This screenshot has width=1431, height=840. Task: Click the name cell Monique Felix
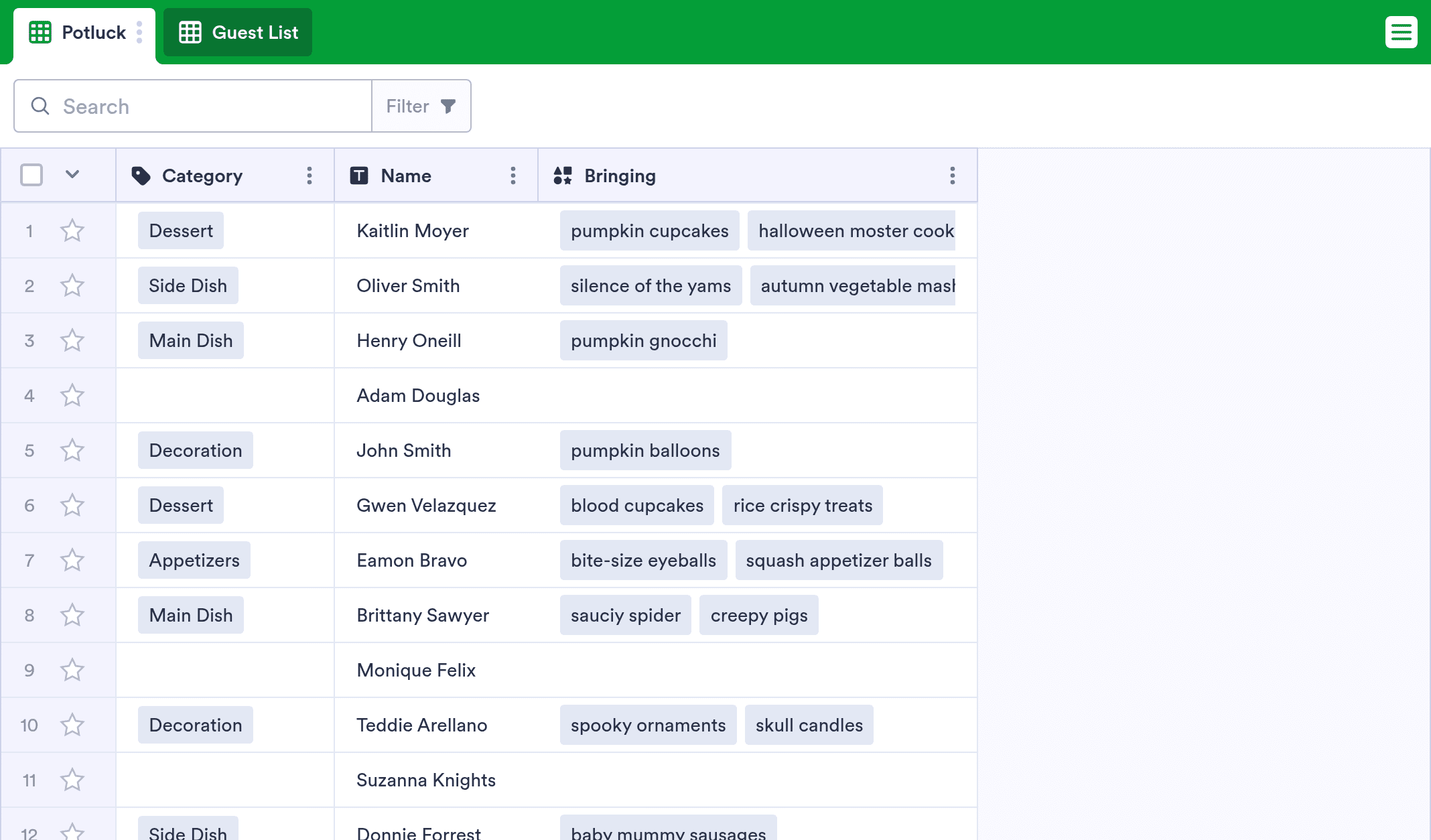click(436, 670)
